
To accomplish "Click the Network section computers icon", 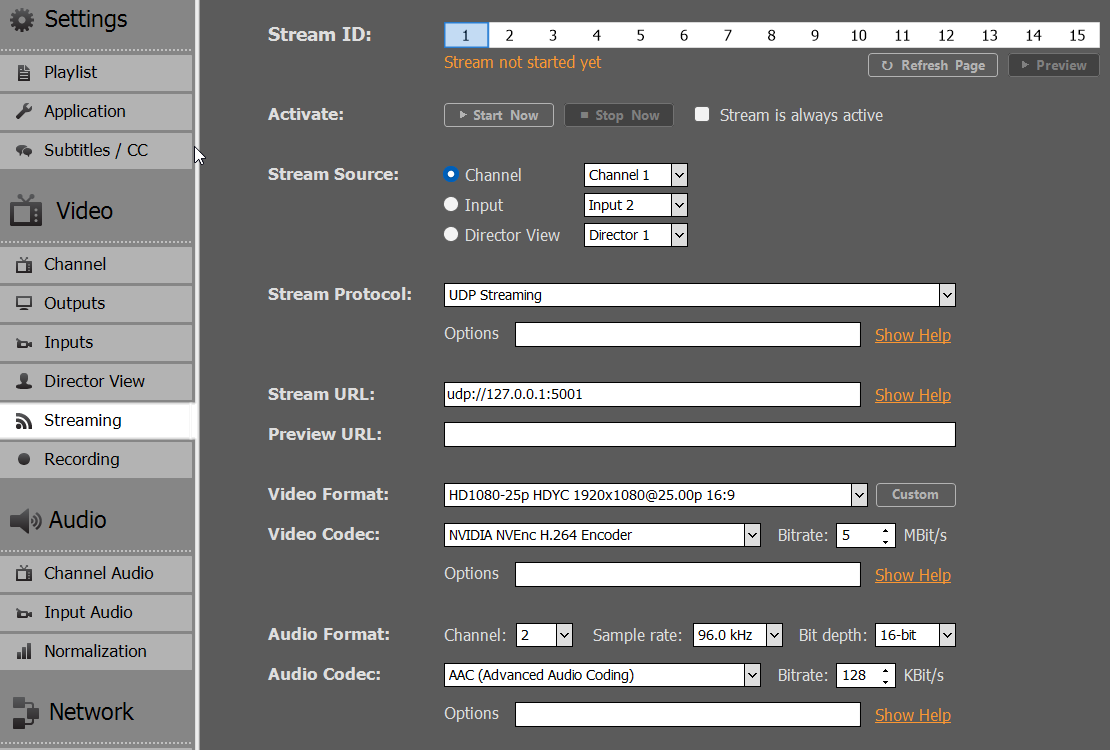I will (25, 712).
